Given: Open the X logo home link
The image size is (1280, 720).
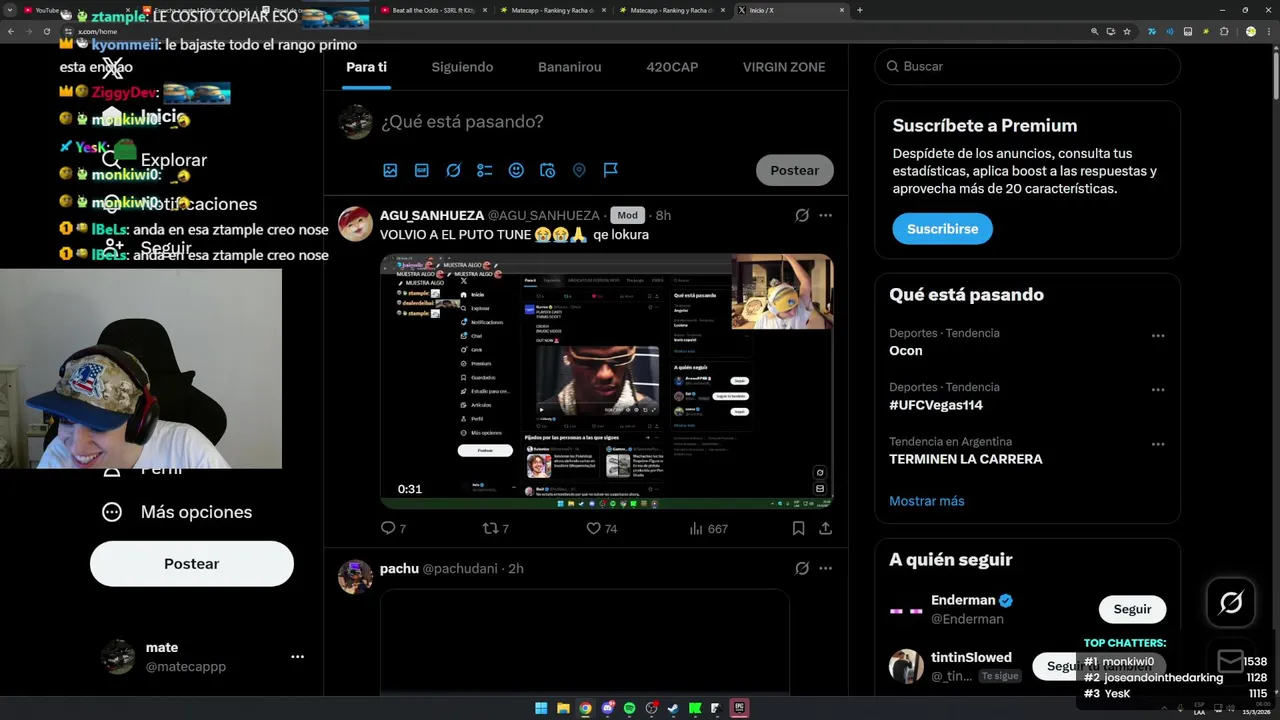Looking at the screenshot, I should (113, 68).
